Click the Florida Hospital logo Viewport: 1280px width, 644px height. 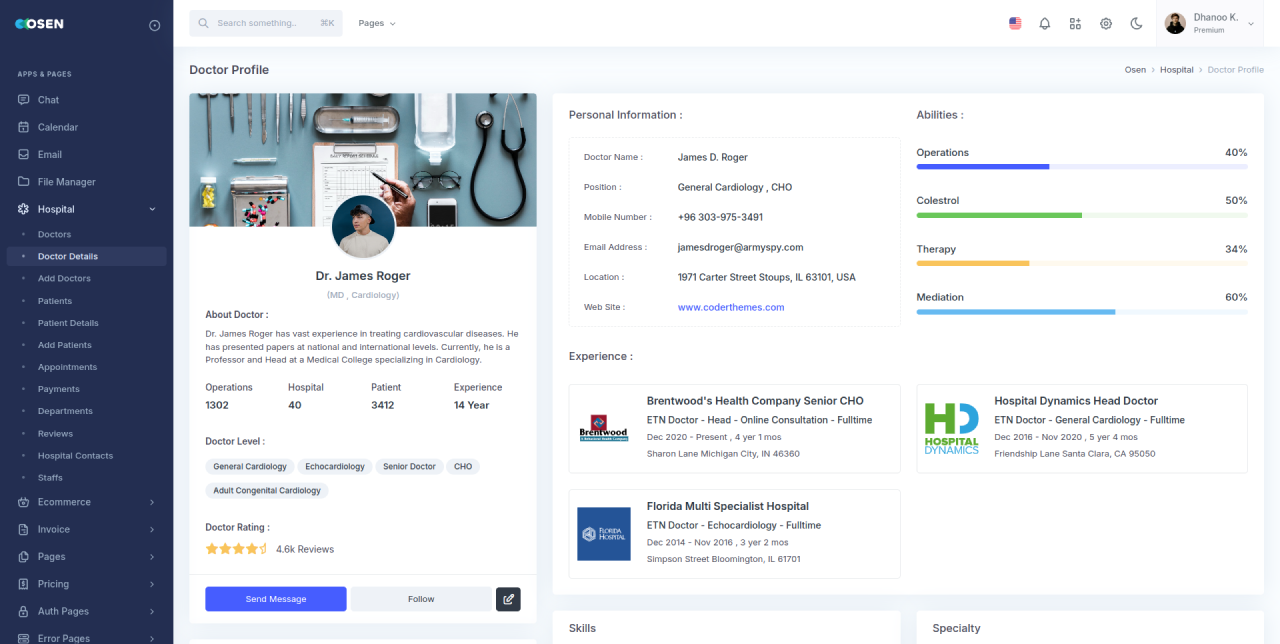[x=604, y=534]
